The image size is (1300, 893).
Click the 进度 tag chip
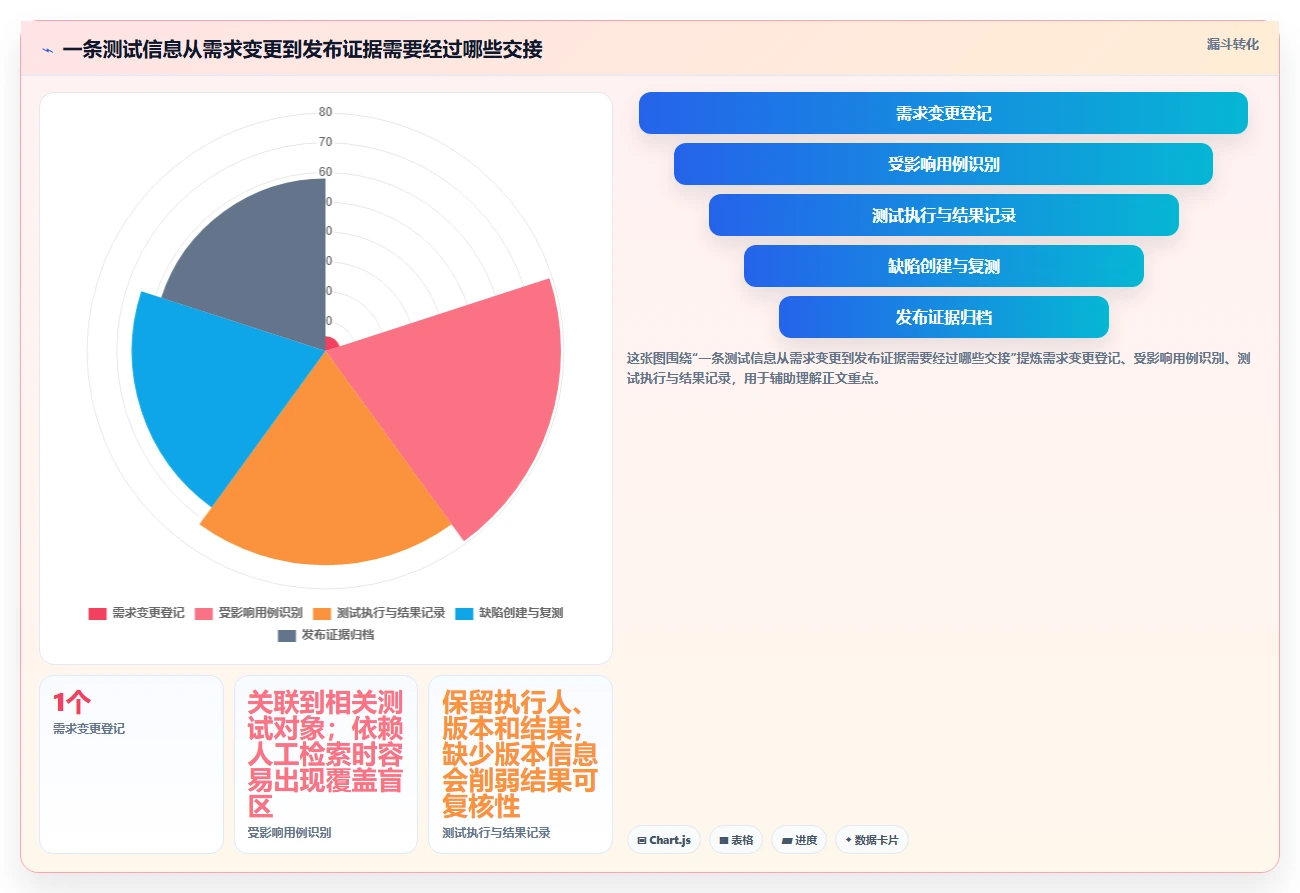(x=799, y=840)
